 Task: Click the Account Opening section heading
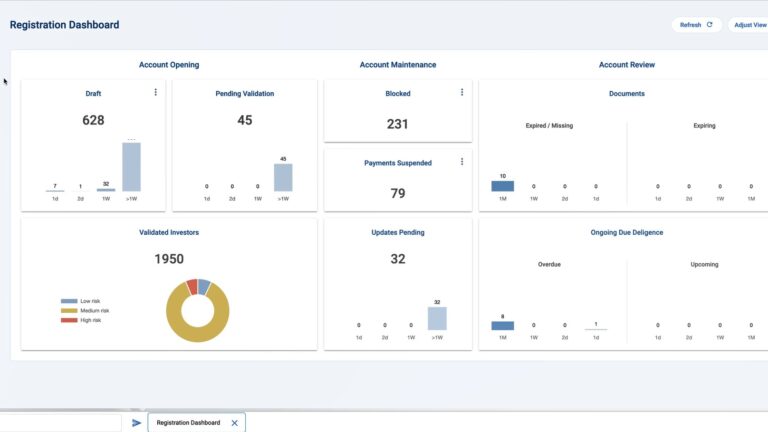coord(169,65)
